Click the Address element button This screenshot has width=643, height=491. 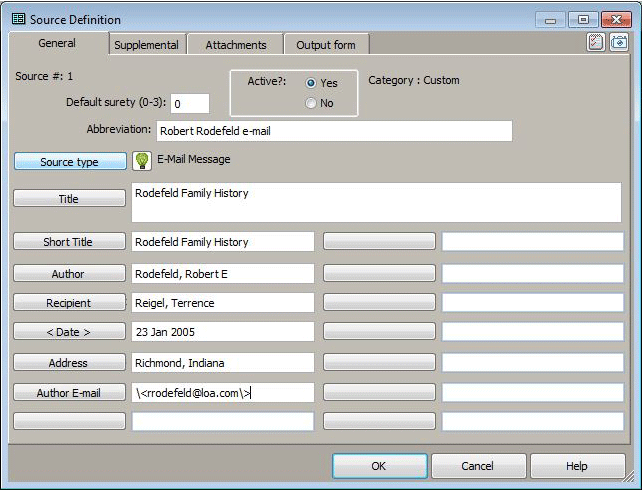[x=69, y=363]
